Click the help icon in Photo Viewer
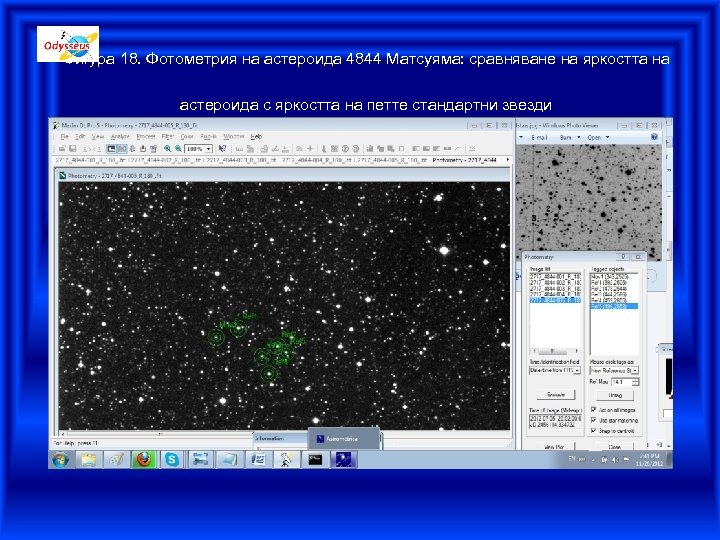Viewport: 720px width, 540px height. pyautogui.click(x=654, y=137)
